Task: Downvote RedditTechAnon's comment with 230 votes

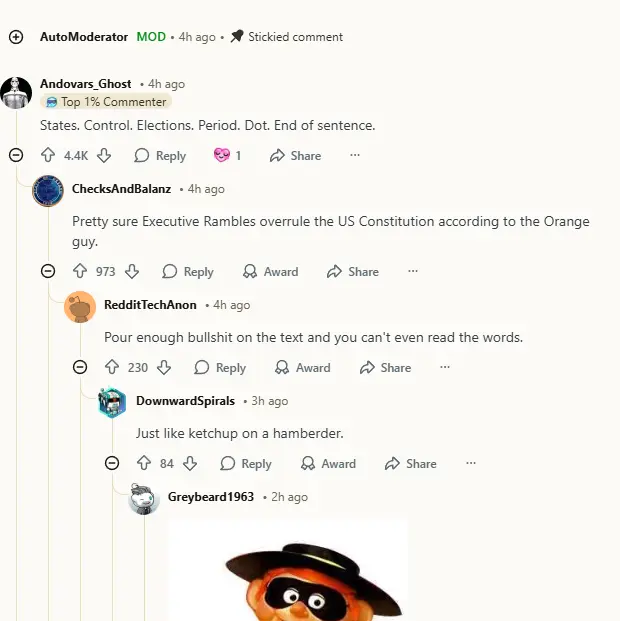Action: (164, 367)
